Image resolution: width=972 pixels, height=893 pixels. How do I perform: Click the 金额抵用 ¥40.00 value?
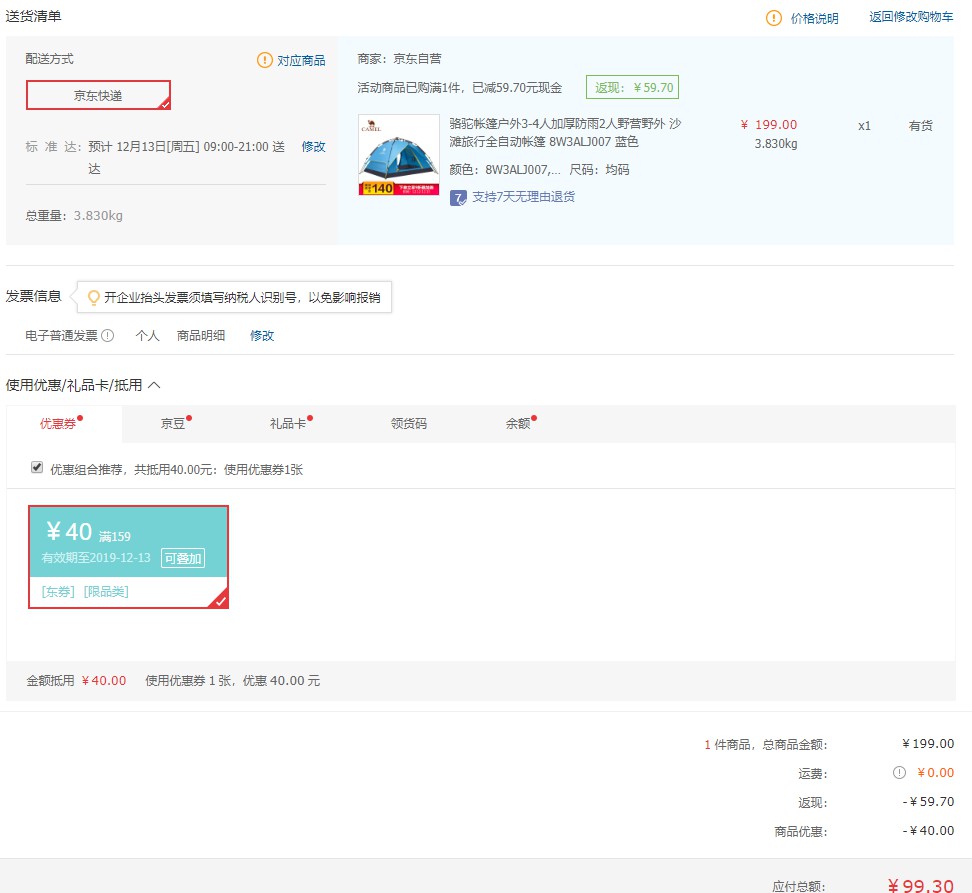(104, 680)
